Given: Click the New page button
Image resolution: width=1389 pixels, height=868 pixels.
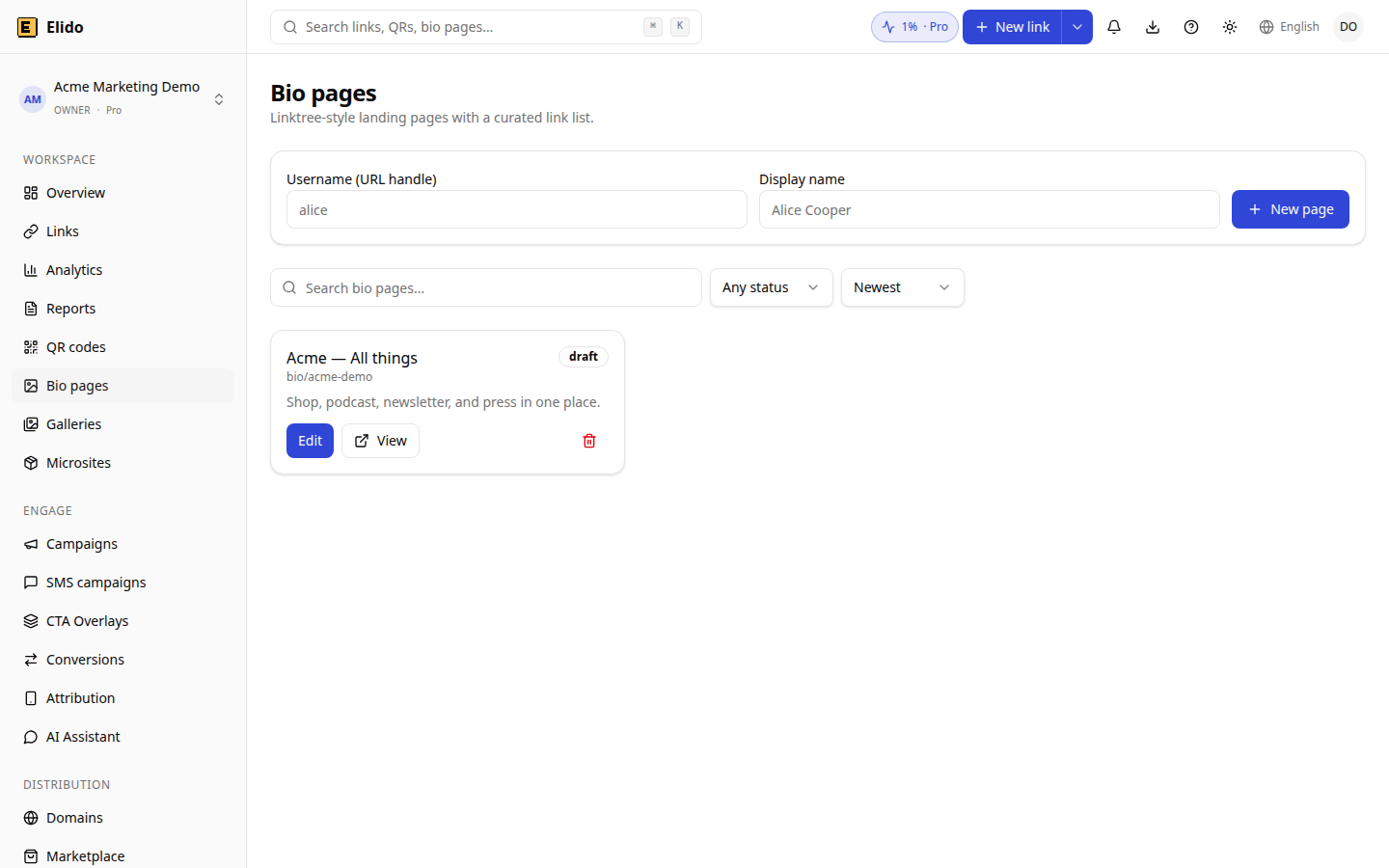Looking at the screenshot, I should (x=1291, y=209).
